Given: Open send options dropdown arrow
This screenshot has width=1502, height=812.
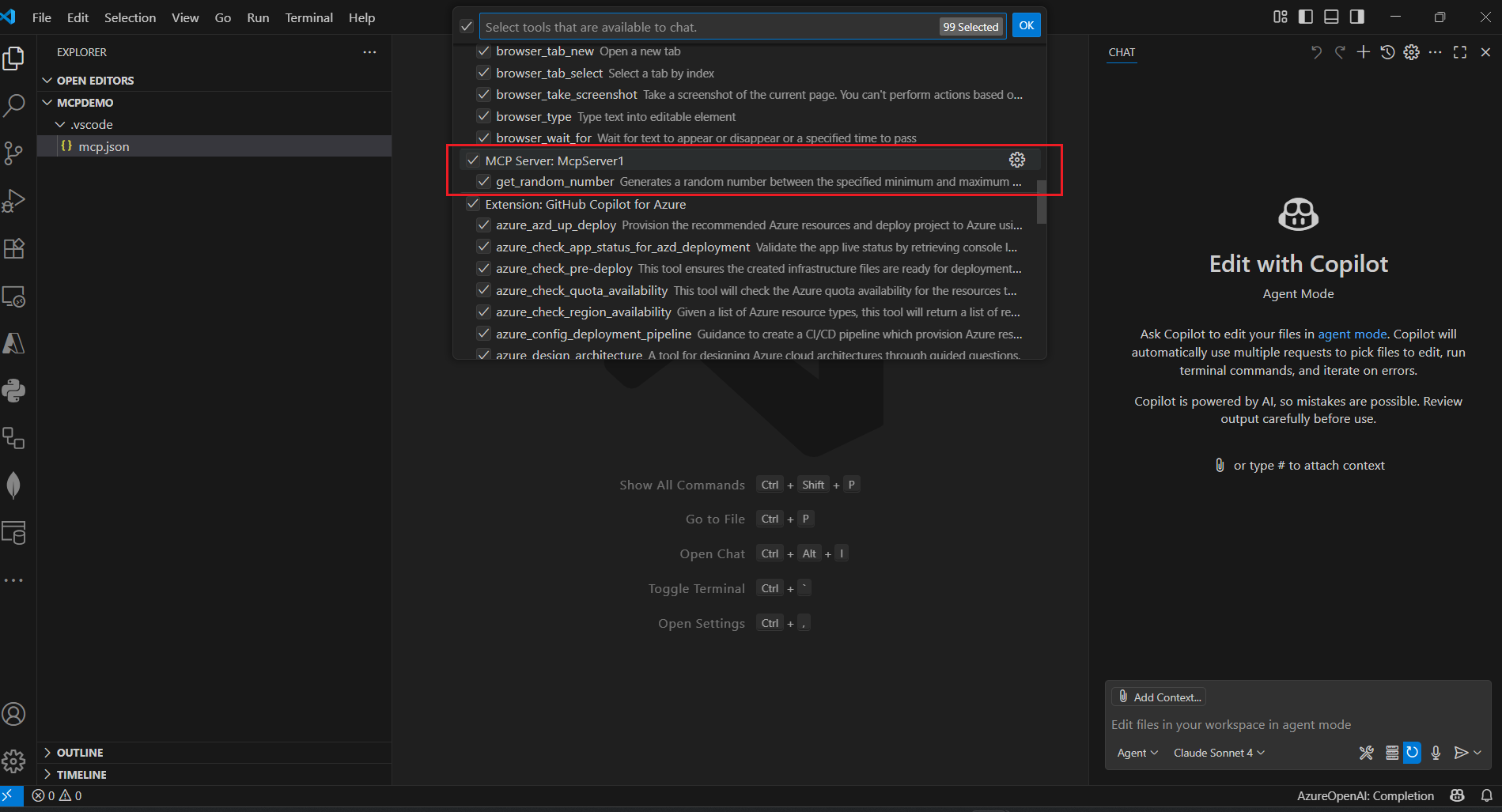Looking at the screenshot, I should pos(1477,753).
